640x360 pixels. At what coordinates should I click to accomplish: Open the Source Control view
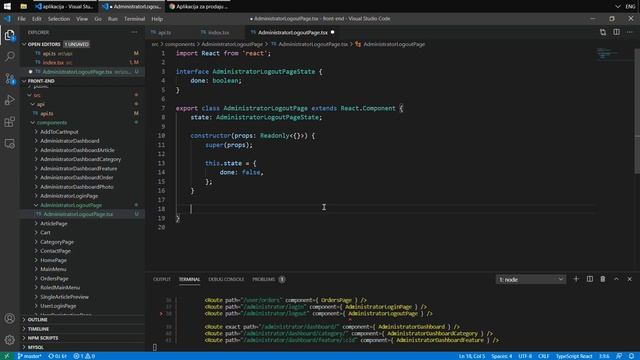[x=9, y=78]
